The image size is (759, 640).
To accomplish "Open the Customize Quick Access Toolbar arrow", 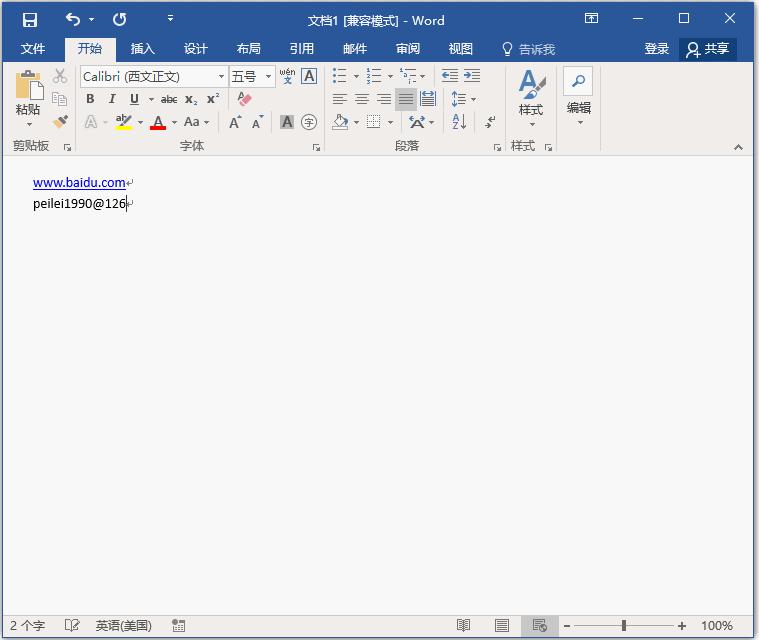I will [x=170, y=19].
